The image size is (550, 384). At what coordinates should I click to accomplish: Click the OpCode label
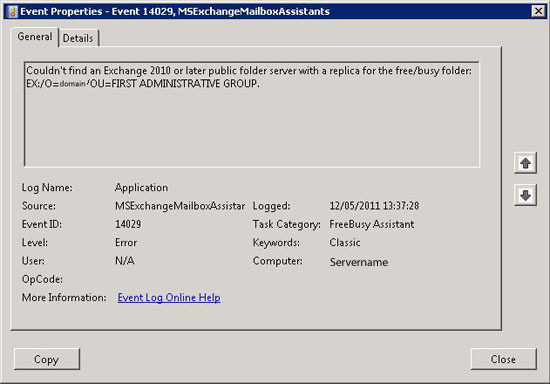pyautogui.click(x=42, y=279)
